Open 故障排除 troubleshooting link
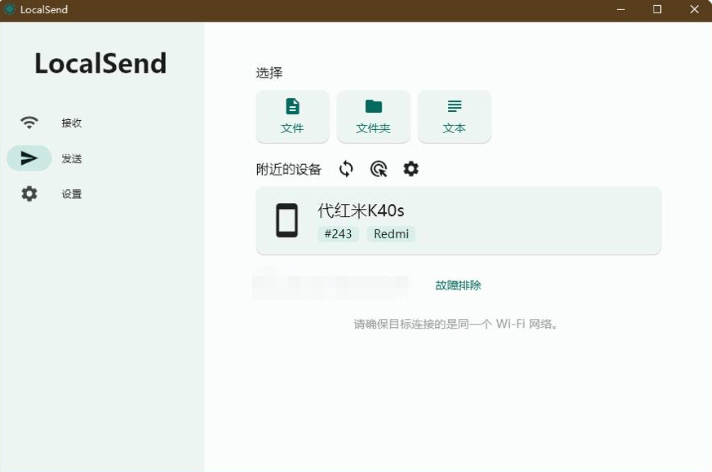 coord(458,285)
